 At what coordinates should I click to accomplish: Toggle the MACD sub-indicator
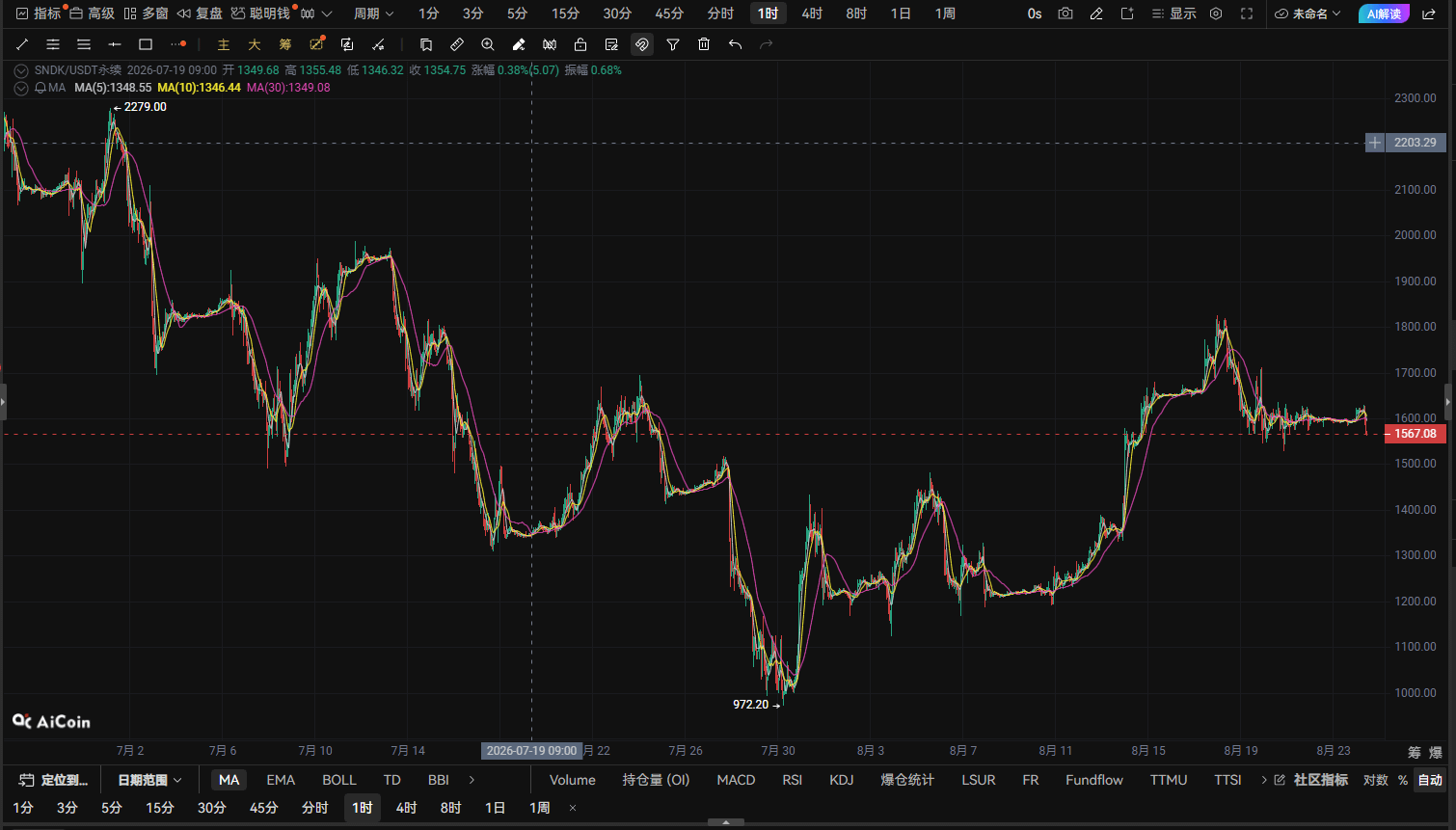736,780
